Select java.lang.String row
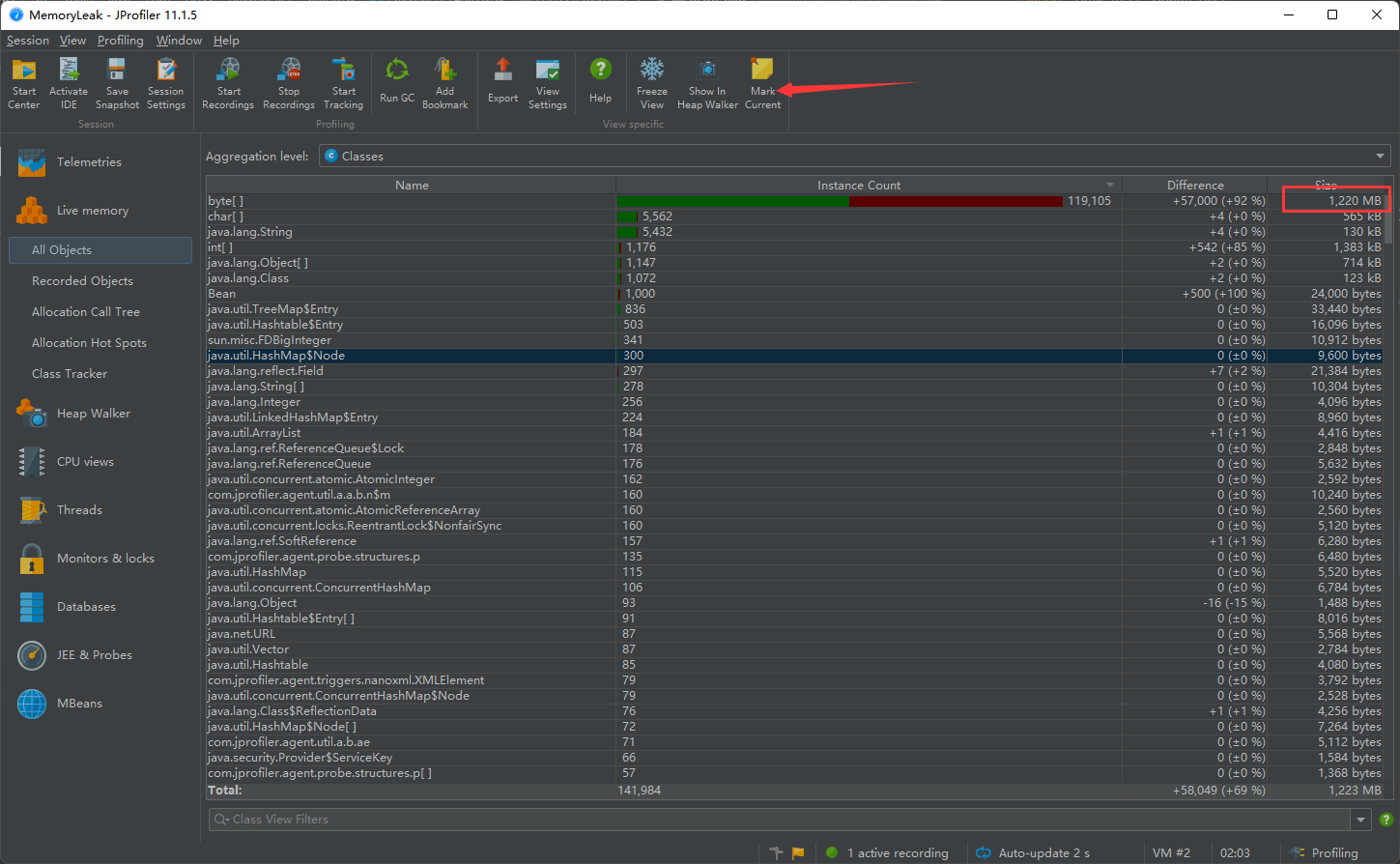The width and height of the screenshot is (1400, 864). pyautogui.click(x=794, y=232)
